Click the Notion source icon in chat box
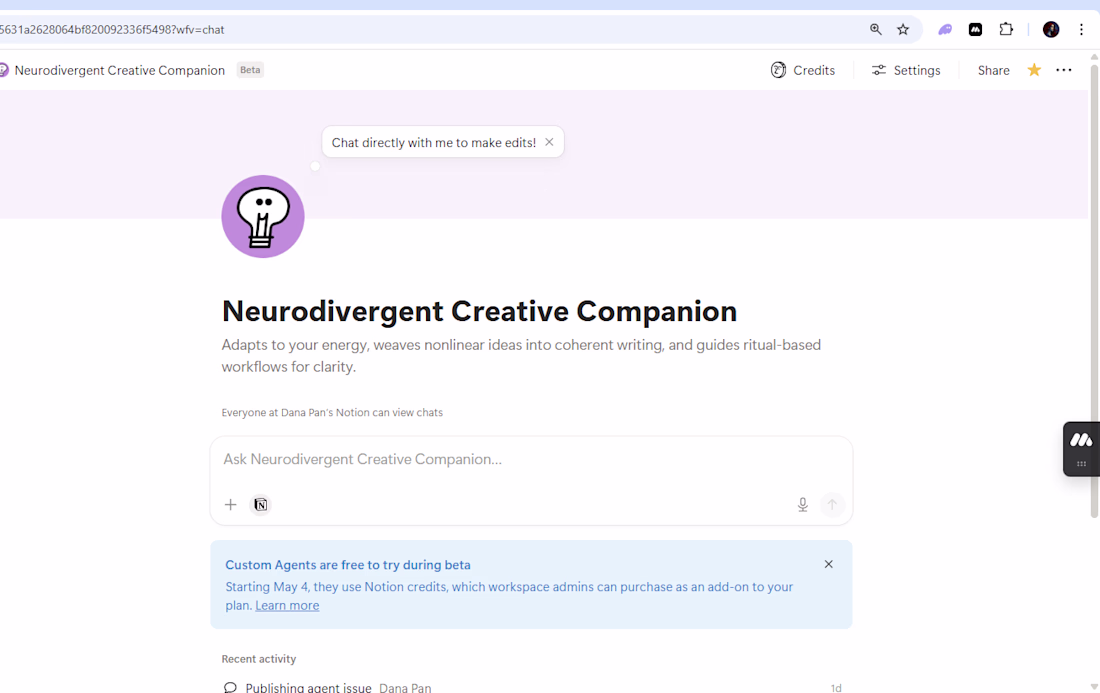This screenshot has width=1100, height=693. (260, 504)
